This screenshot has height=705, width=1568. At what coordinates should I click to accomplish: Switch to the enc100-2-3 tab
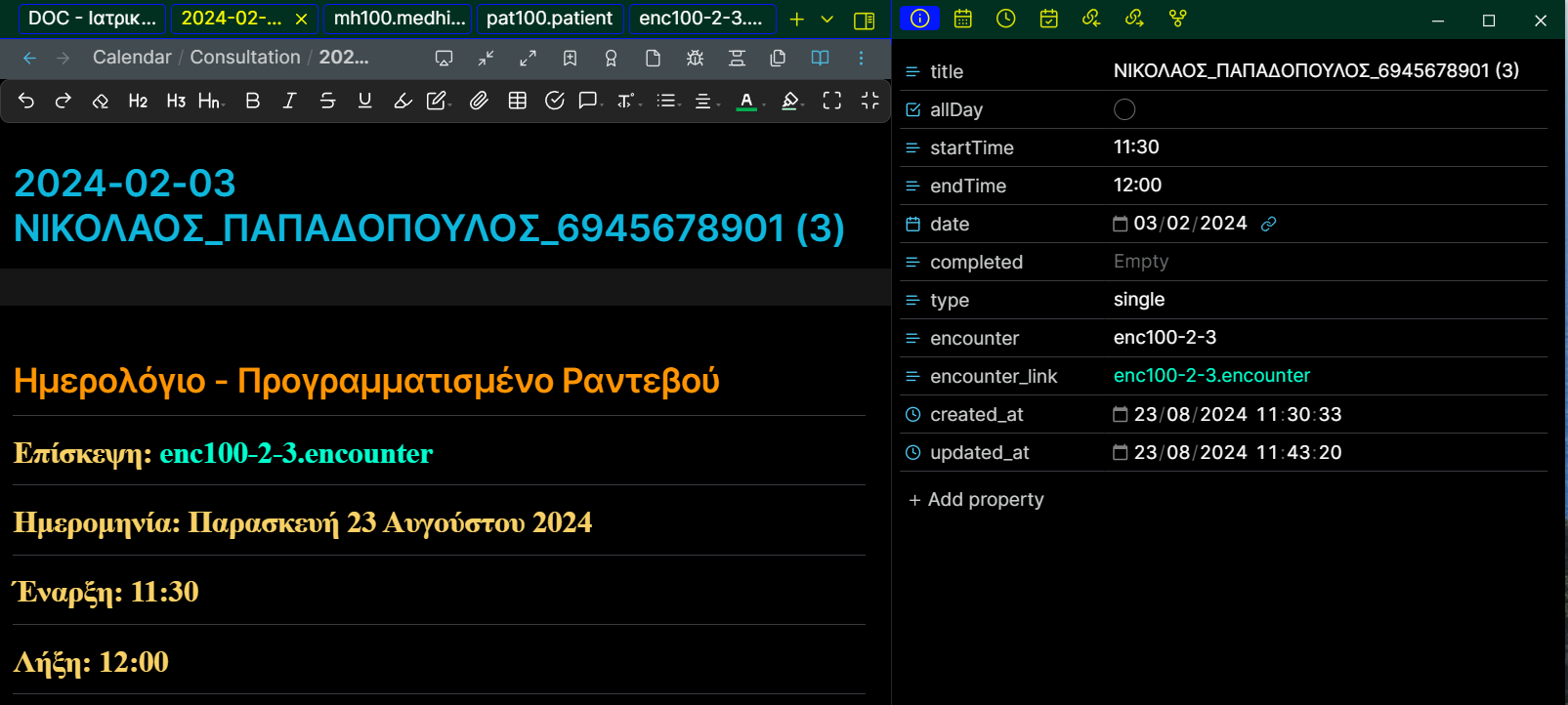702,19
